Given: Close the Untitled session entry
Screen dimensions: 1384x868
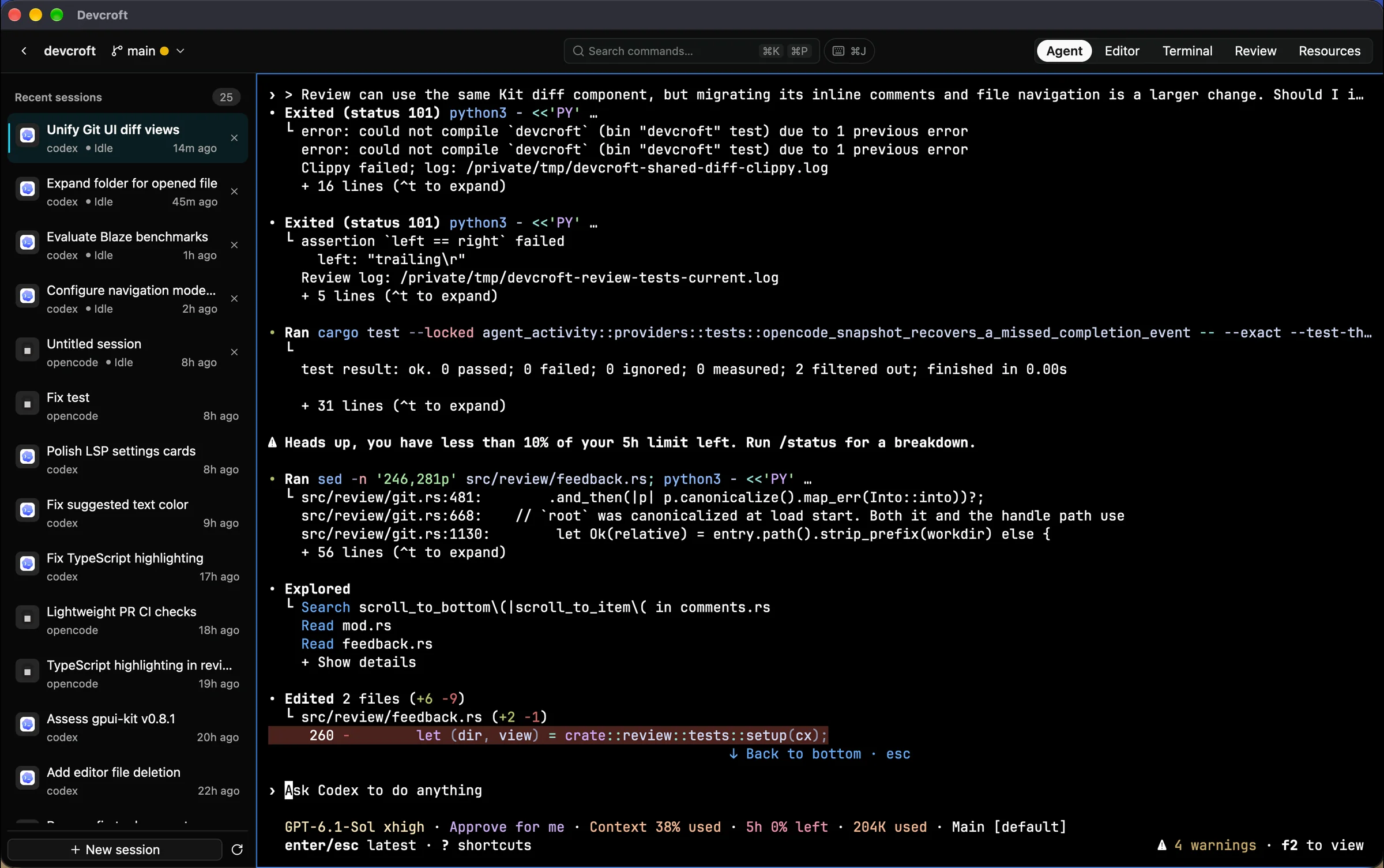Looking at the screenshot, I should pyautogui.click(x=234, y=352).
